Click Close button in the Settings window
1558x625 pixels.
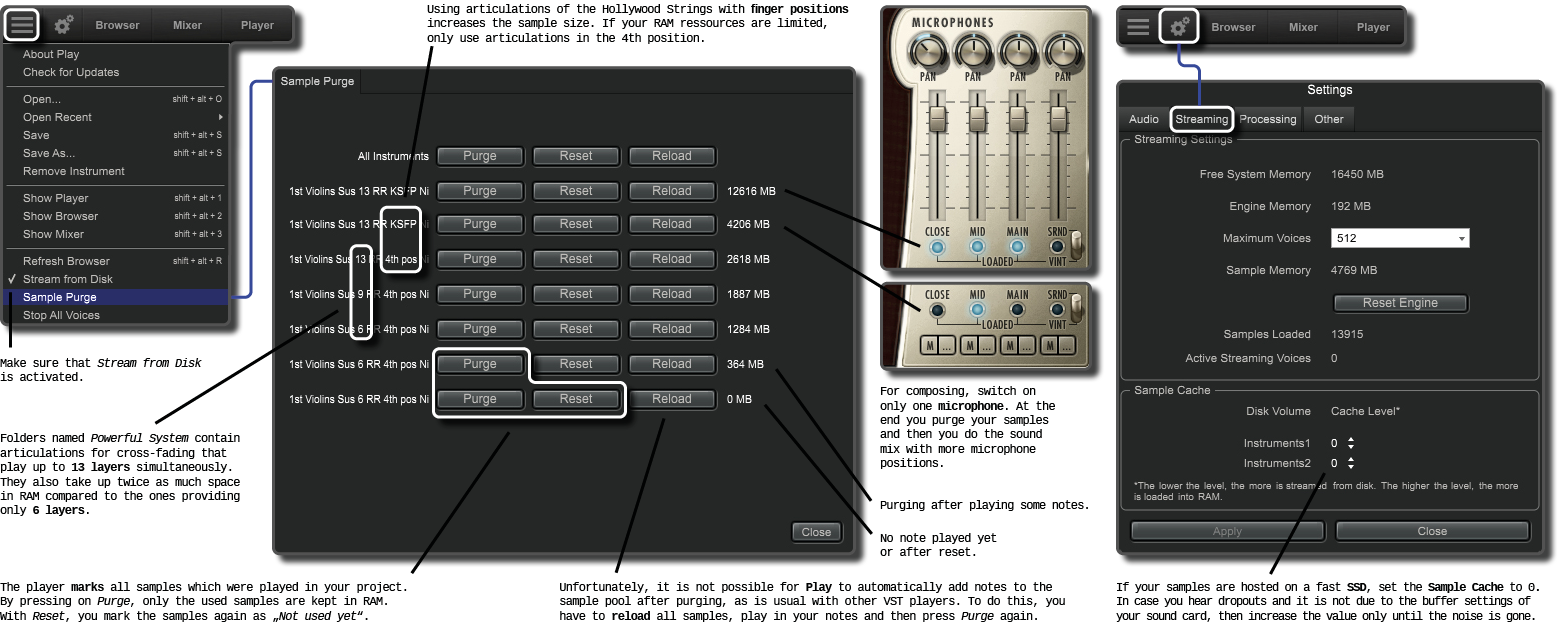point(1432,531)
